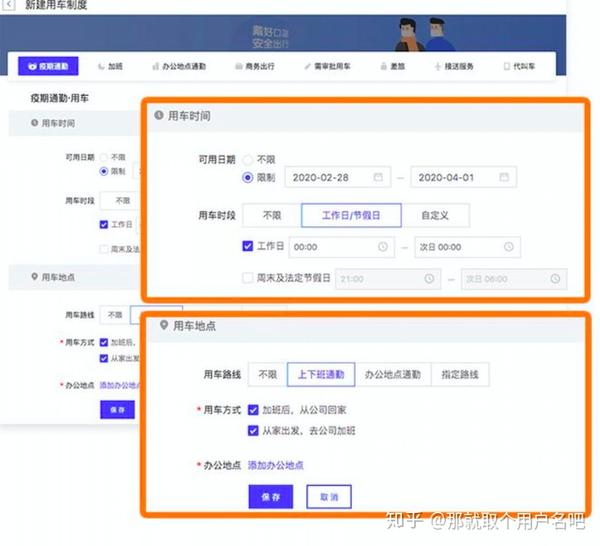Switch to the 商务出行 tab
Screen dimensions: 600x546
255,66
